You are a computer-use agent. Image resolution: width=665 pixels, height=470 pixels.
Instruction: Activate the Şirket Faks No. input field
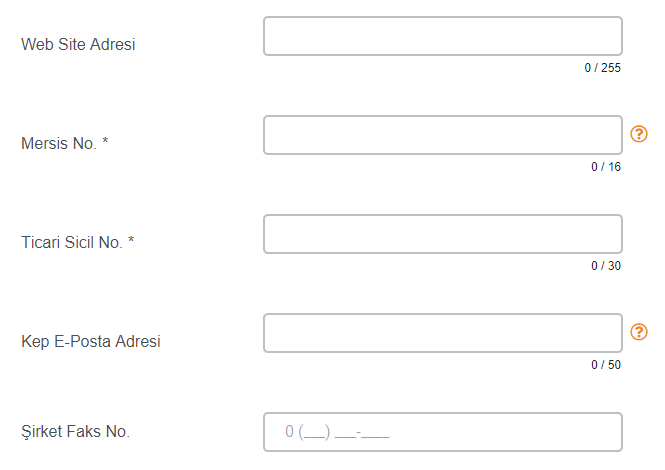(442, 432)
